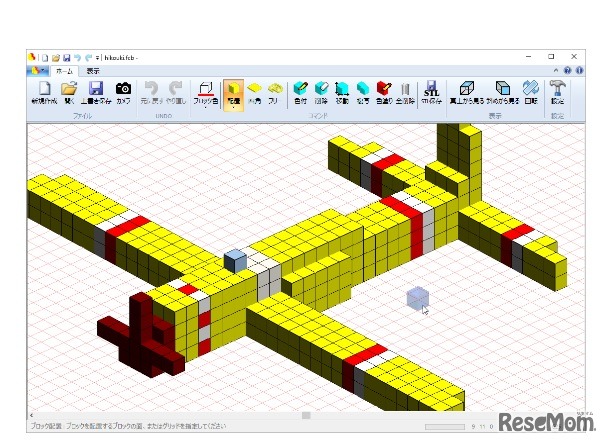The width and height of the screenshot is (609, 445).
Task: Click quick access undo arrow
Action: [x=77, y=58]
